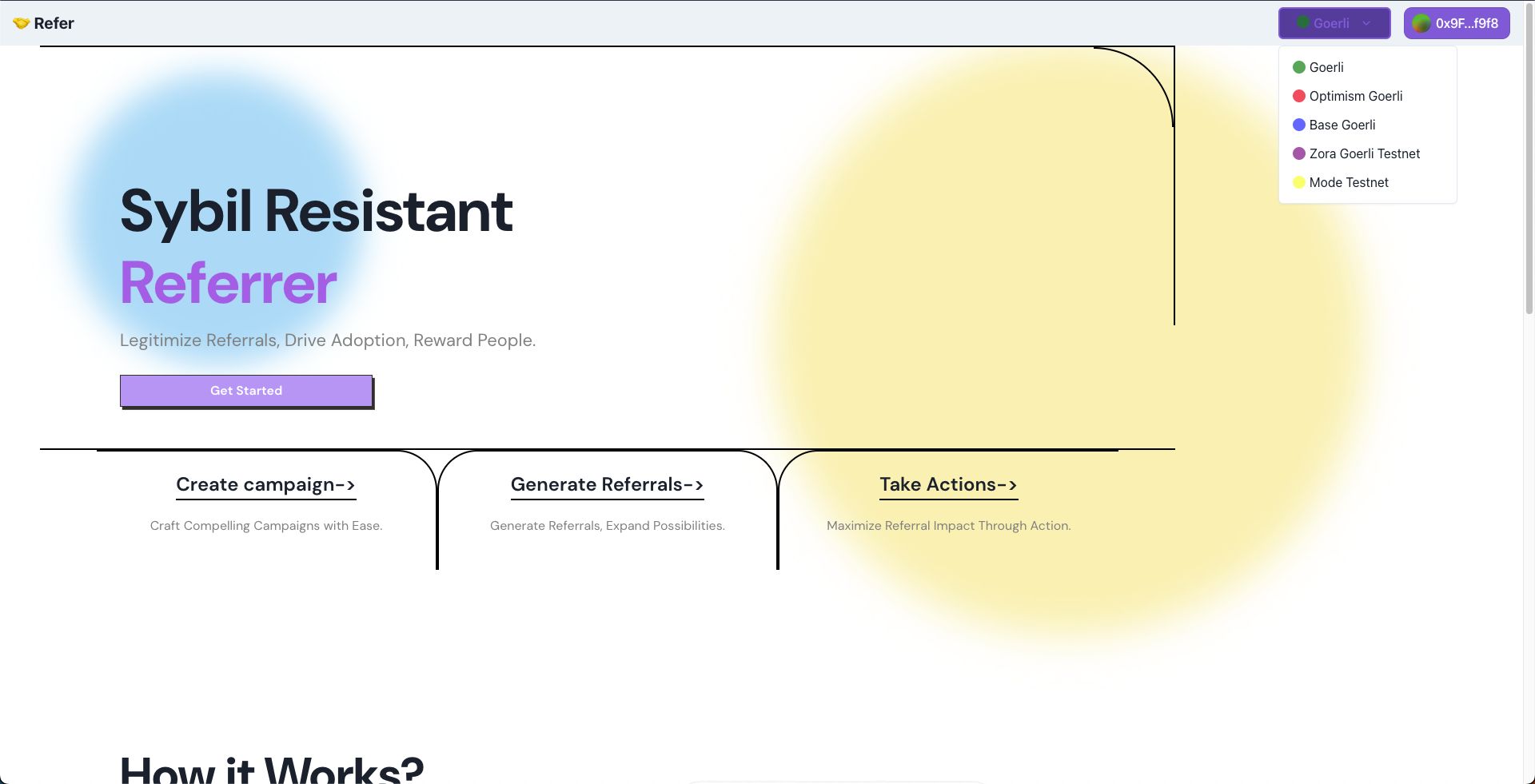Click "Maximize Referral Impact Through Action." text
1535x784 pixels.
(949, 526)
